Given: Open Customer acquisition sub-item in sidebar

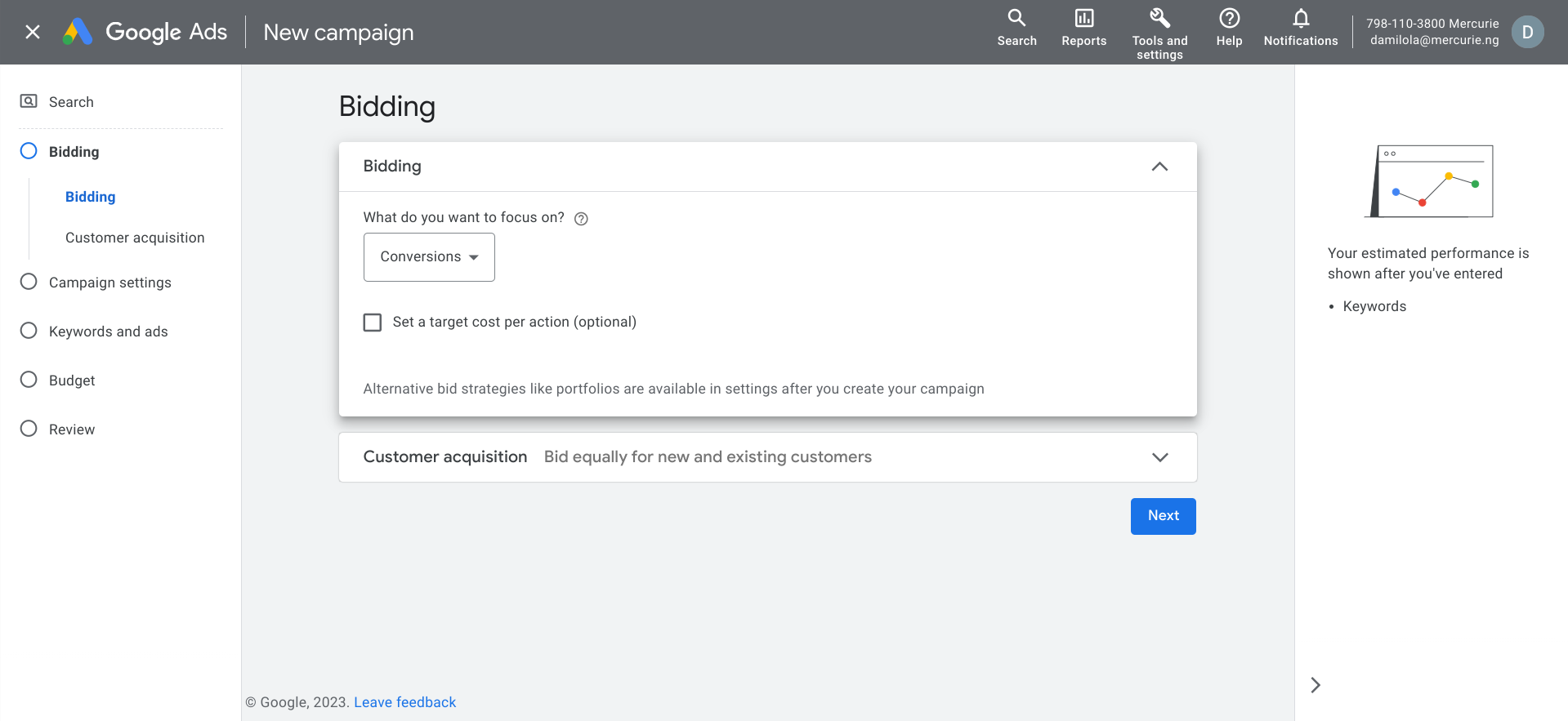Looking at the screenshot, I should point(135,238).
